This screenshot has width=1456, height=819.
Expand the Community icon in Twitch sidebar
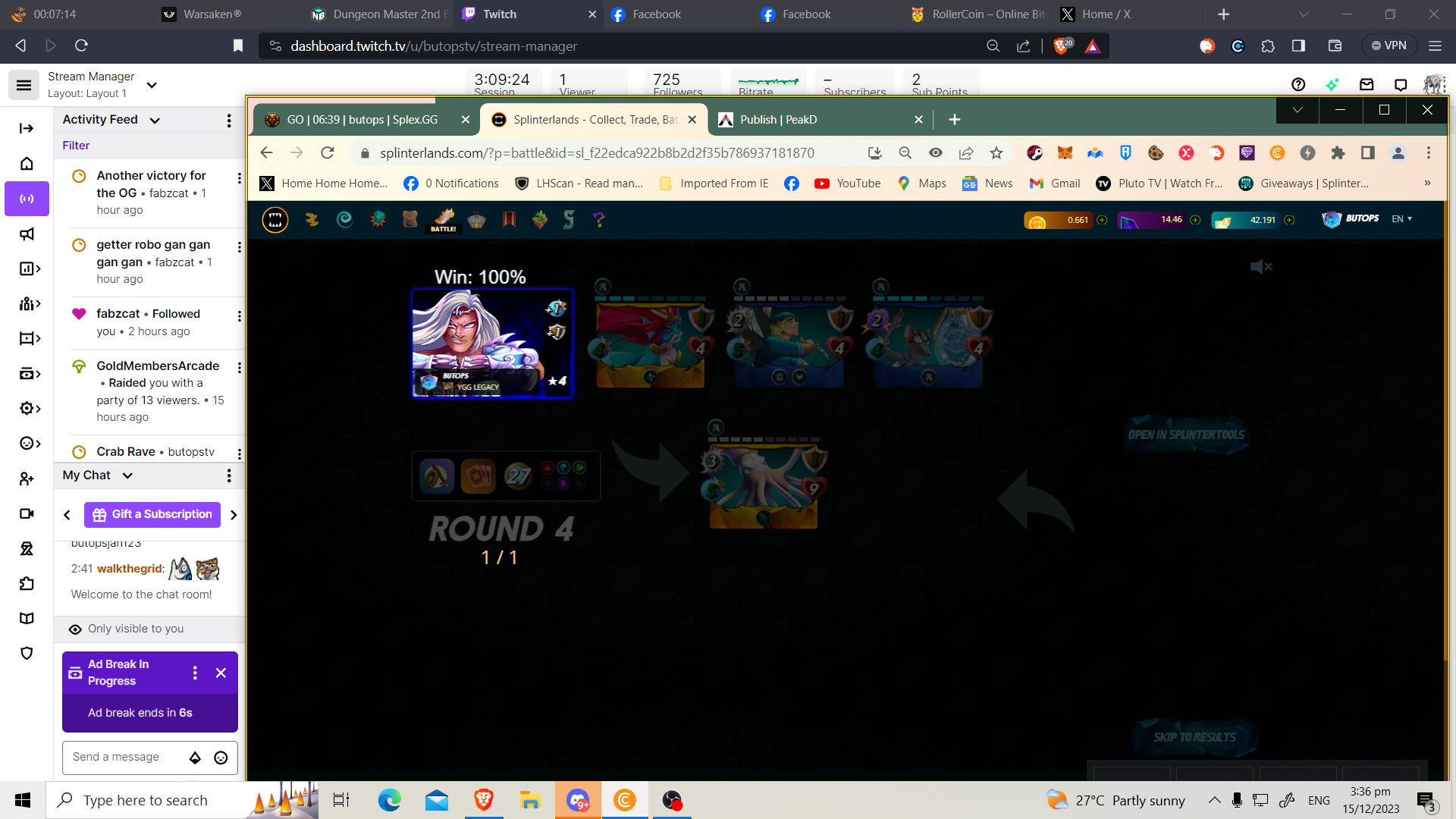click(29, 303)
